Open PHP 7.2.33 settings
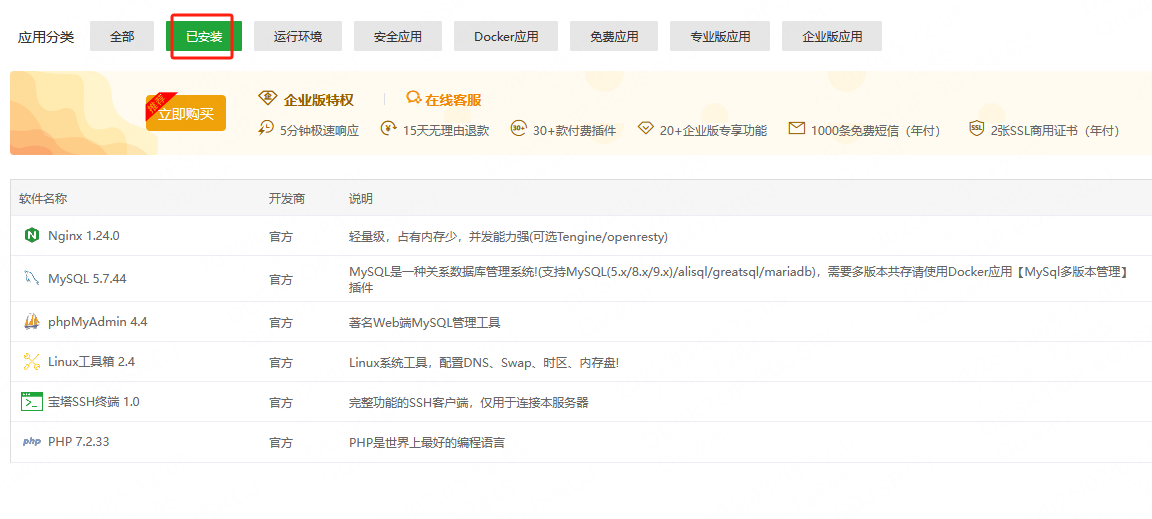 pos(79,442)
